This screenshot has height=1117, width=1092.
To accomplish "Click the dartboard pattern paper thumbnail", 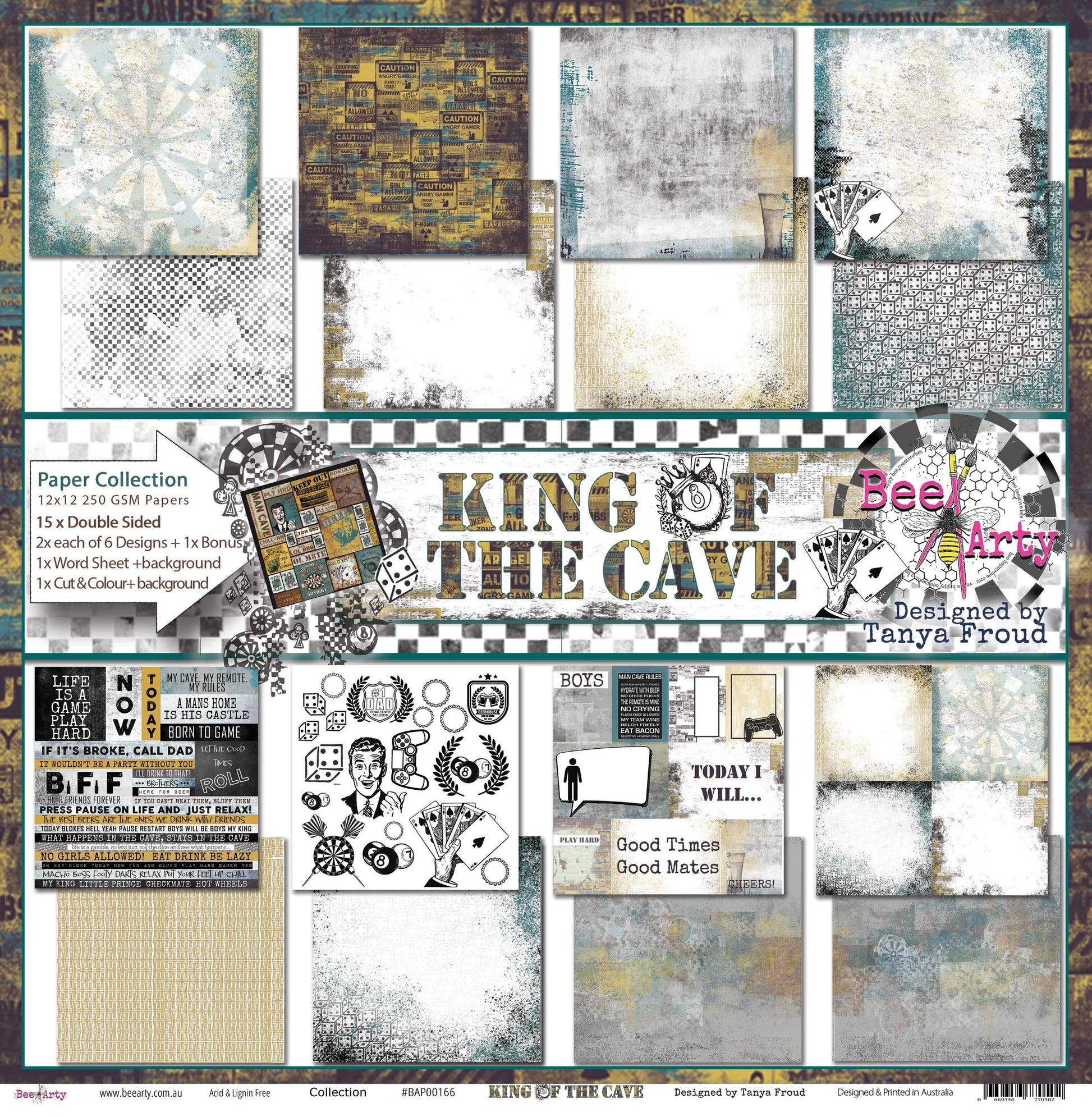I will (x=144, y=141).
